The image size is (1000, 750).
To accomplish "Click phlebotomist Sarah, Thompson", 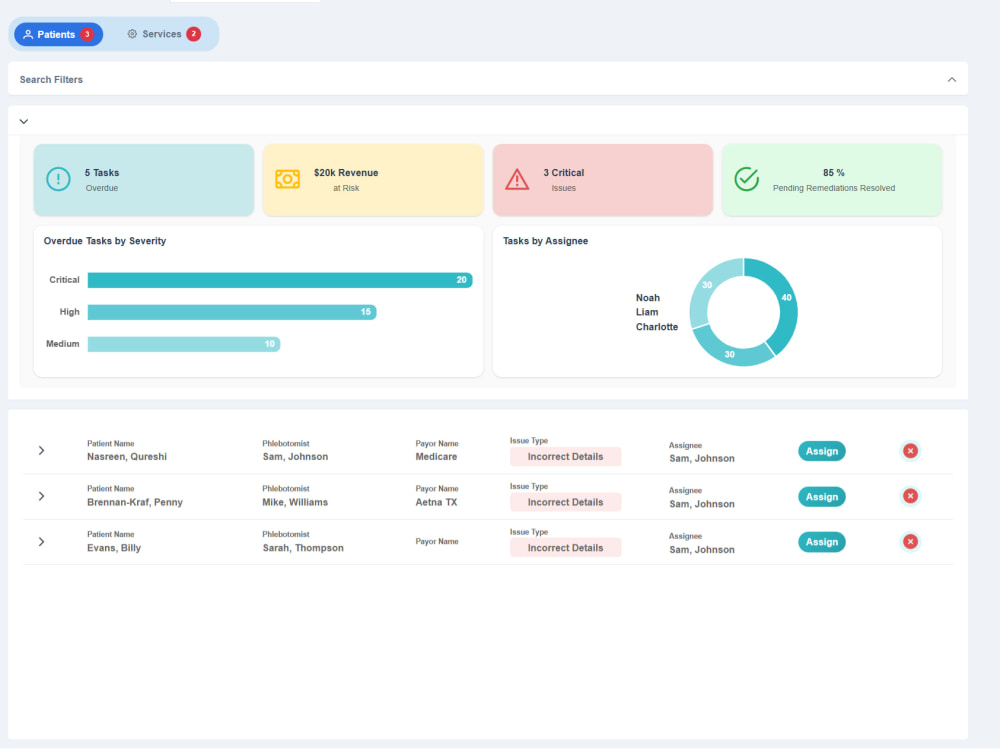I will [x=303, y=548].
